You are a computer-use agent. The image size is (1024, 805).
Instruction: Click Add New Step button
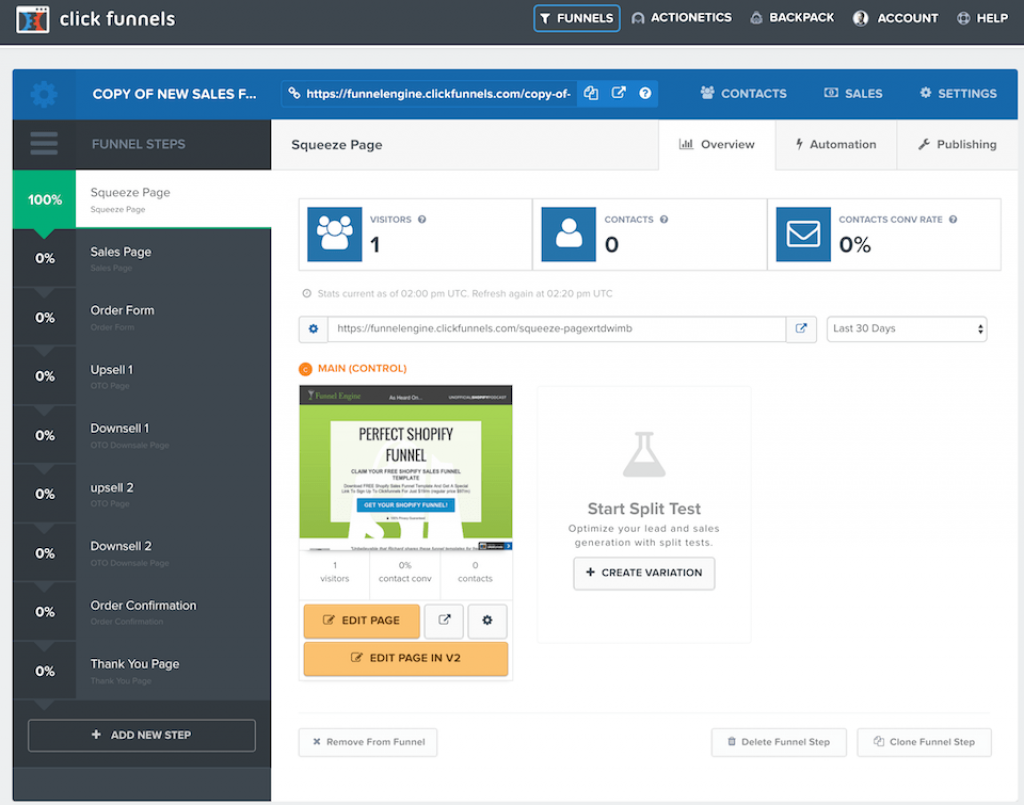(x=141, y=735)
